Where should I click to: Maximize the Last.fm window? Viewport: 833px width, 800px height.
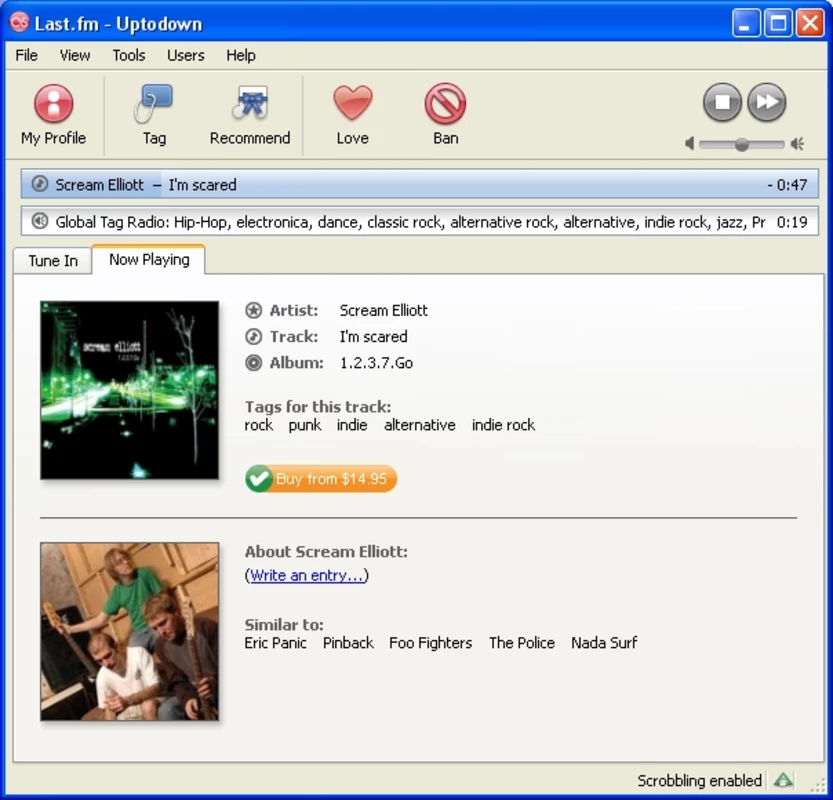click(778, 23)
